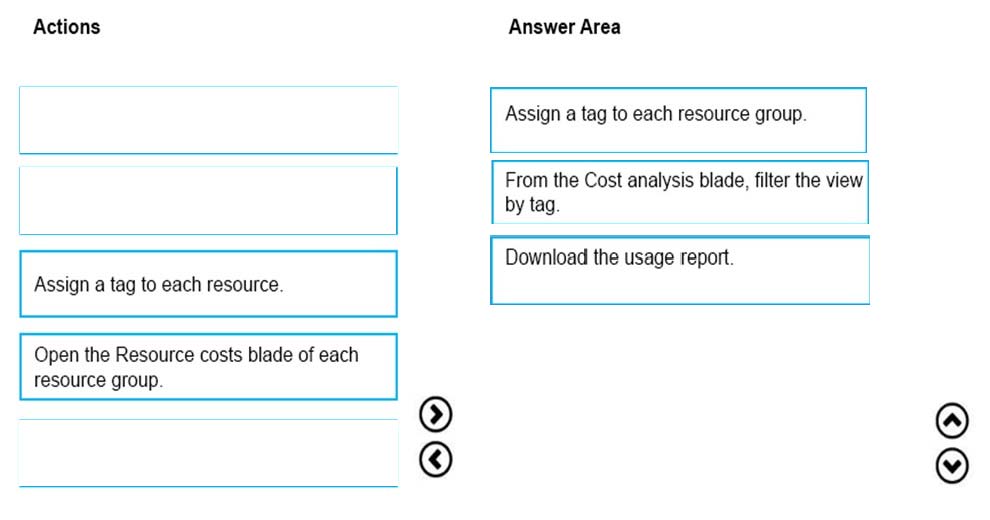Click the move up arrow icon
The image size is (990, 520).
pos(952,421)
